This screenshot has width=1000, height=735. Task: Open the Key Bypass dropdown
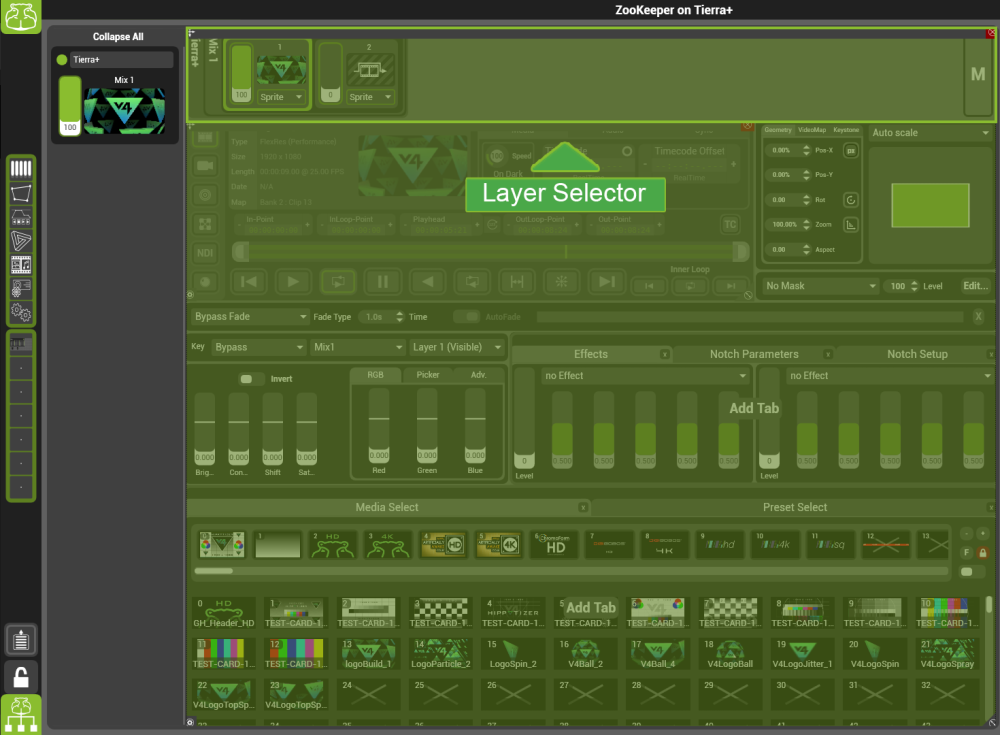[258, 347]
